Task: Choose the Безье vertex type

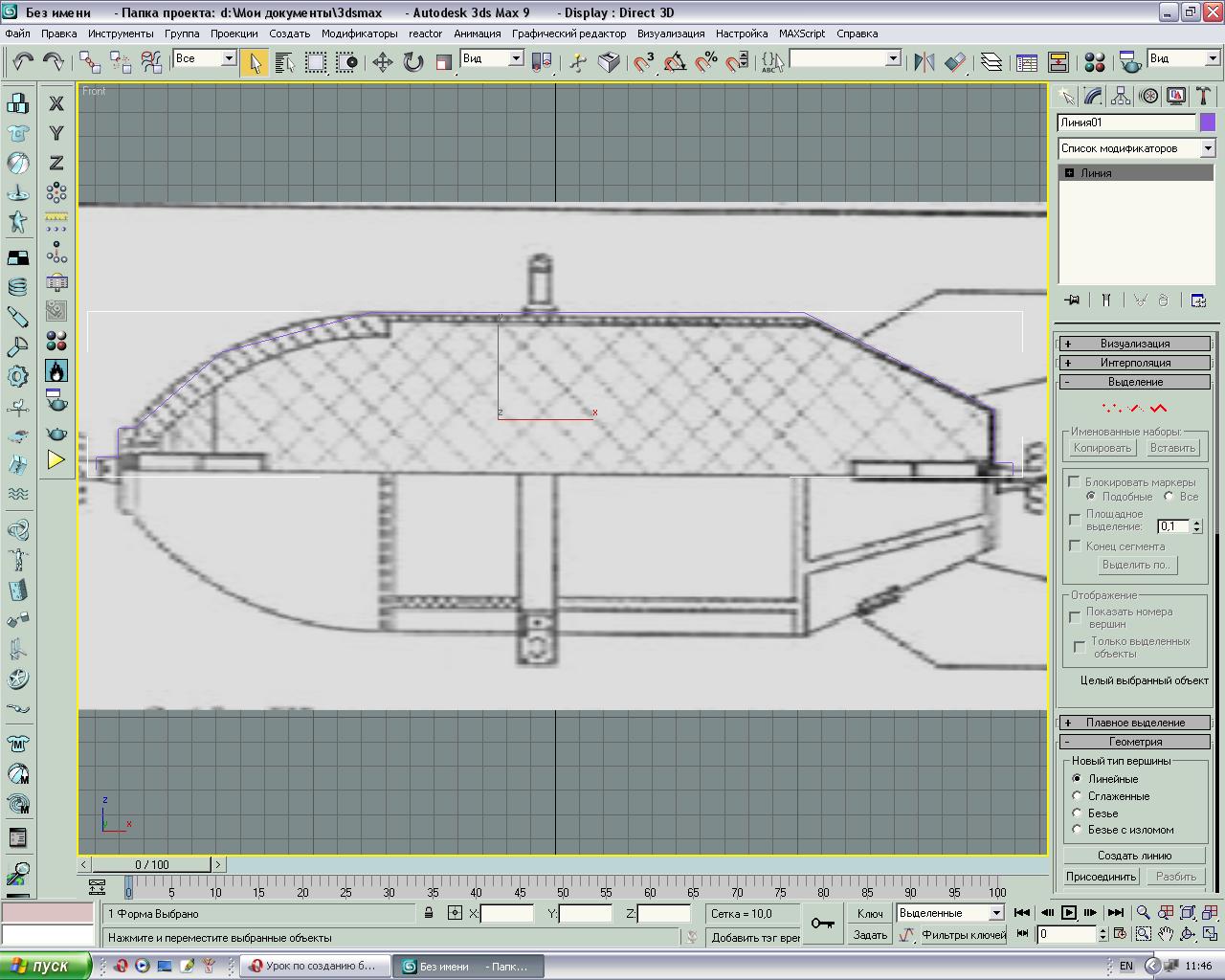Action: tap(1077, 813)
